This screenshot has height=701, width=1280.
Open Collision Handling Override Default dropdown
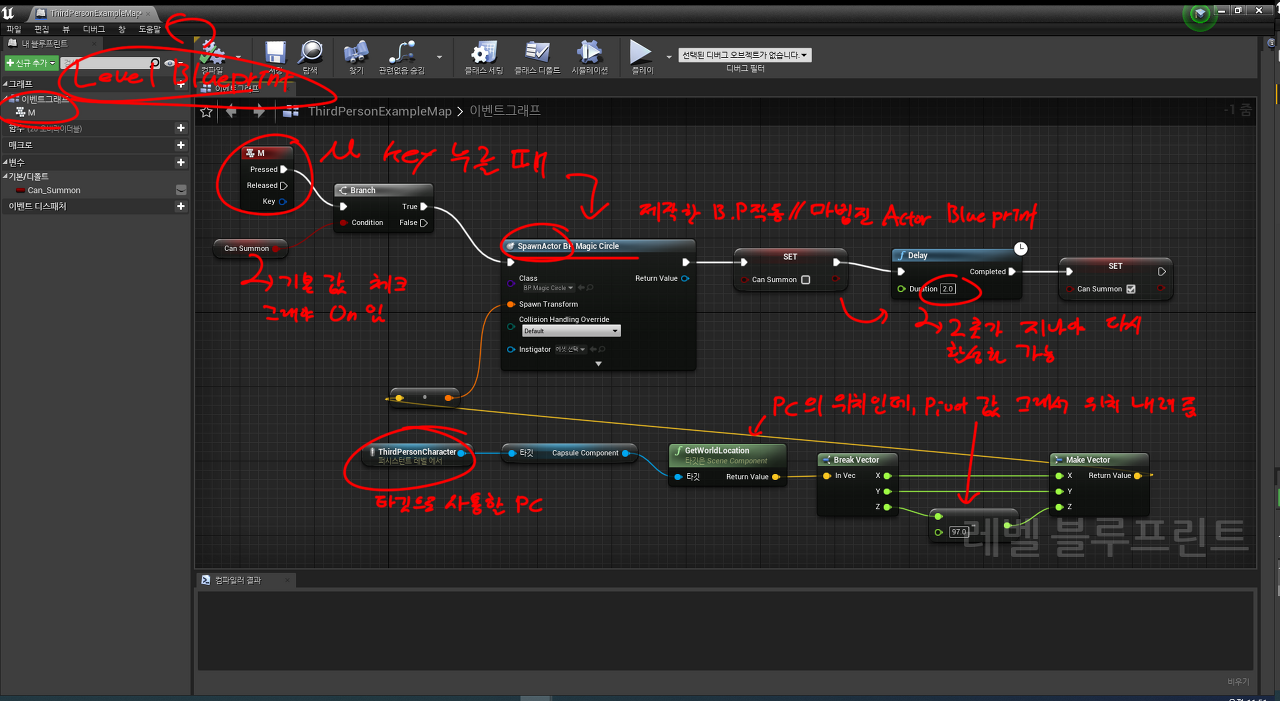pyautogui.click(x=570, y=330)
